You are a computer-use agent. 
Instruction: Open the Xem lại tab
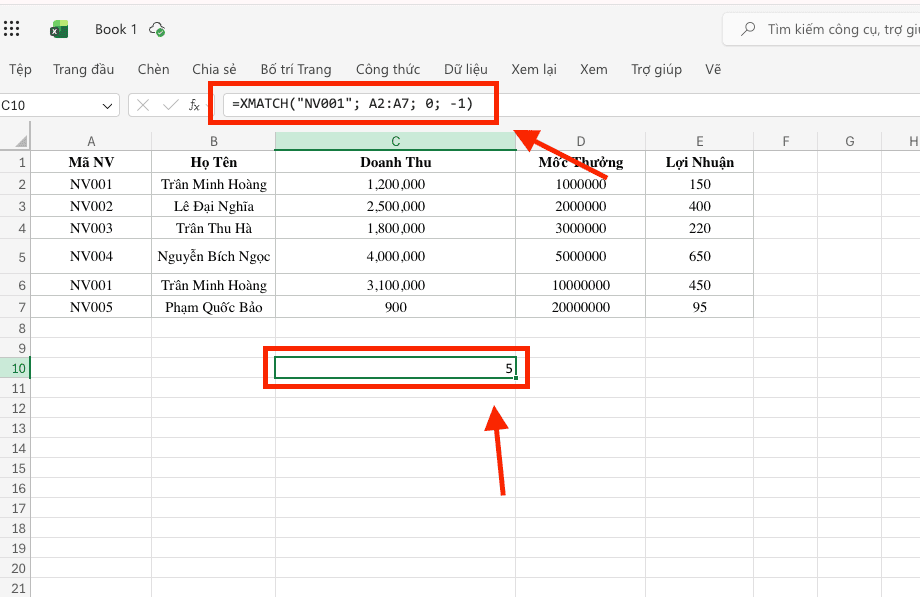534,69
